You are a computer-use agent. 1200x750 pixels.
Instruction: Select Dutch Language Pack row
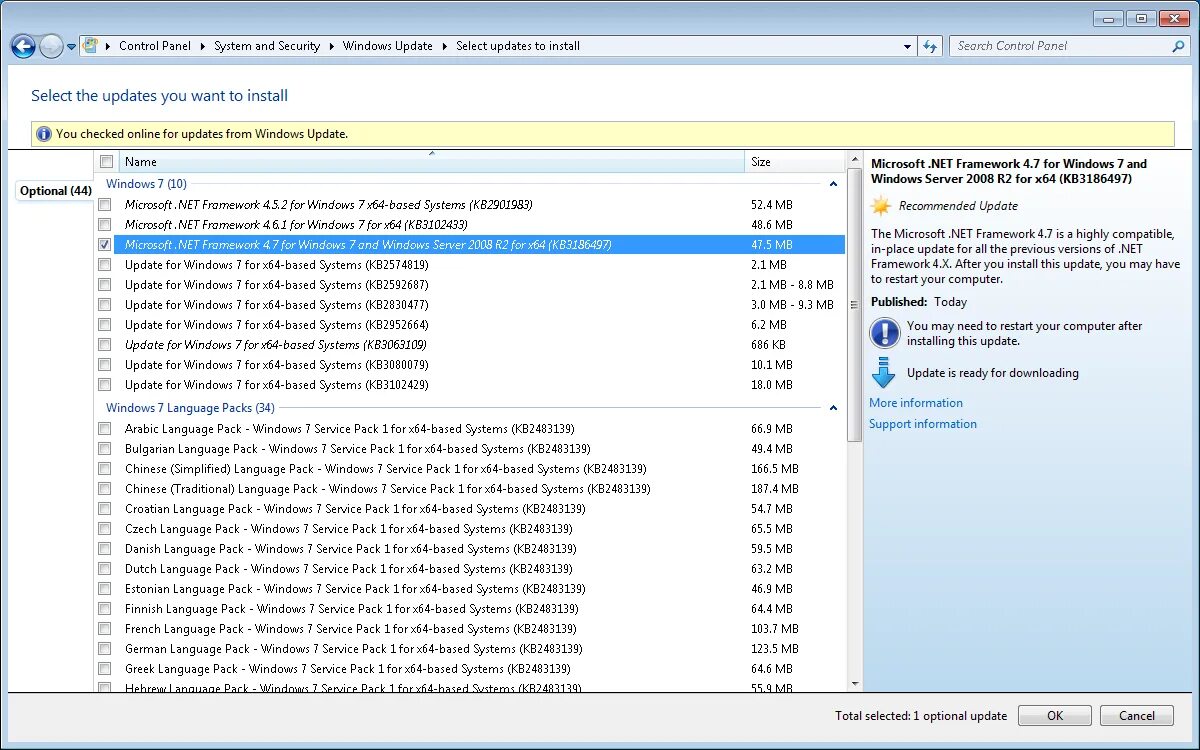point(470,569)
